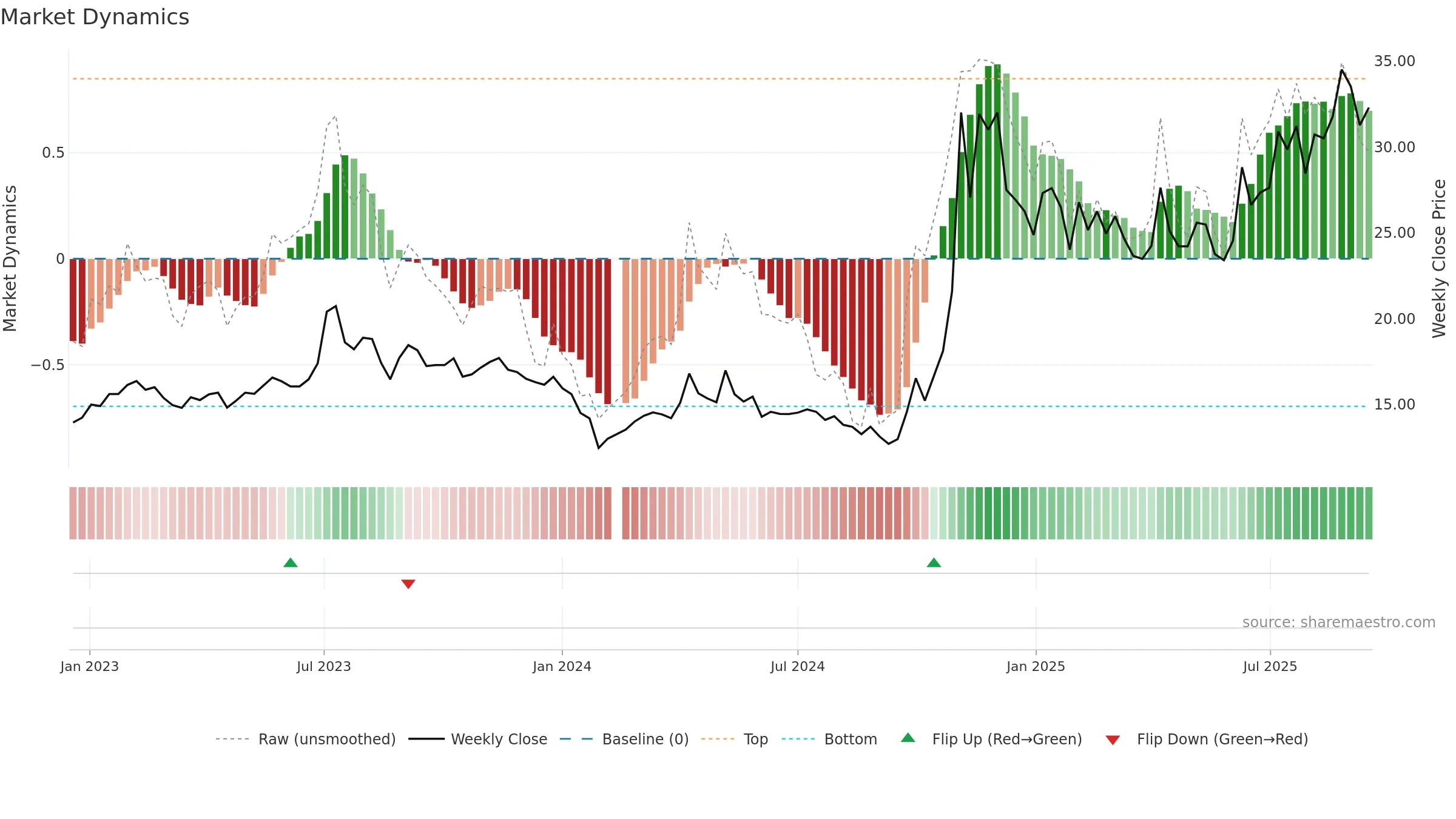The height and width of the screenshot is (819, 1456).
Task: Click the 20.00 price axis label
Action: [x=1395, y=319]
